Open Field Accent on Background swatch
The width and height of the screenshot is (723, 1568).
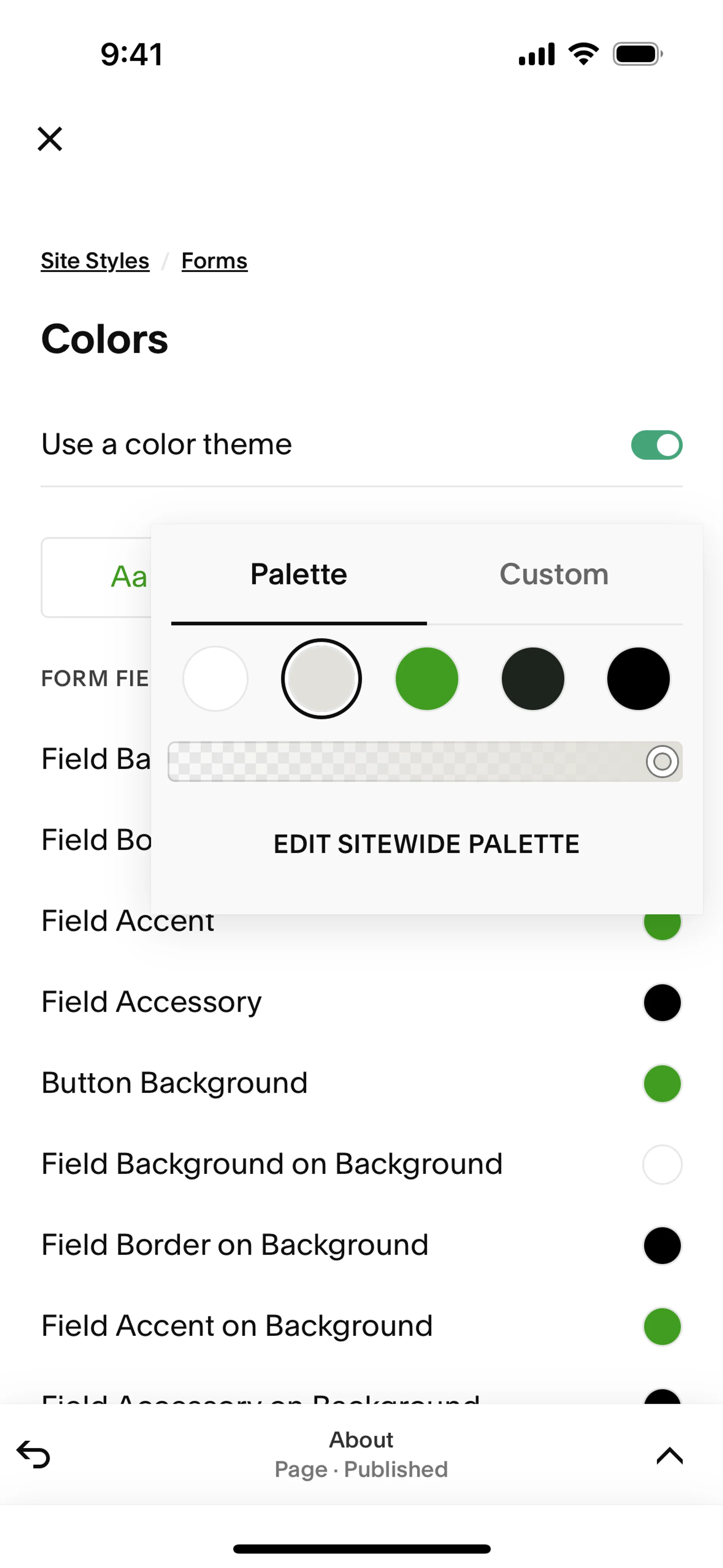pyautogui.click(x=662, y=1327)
